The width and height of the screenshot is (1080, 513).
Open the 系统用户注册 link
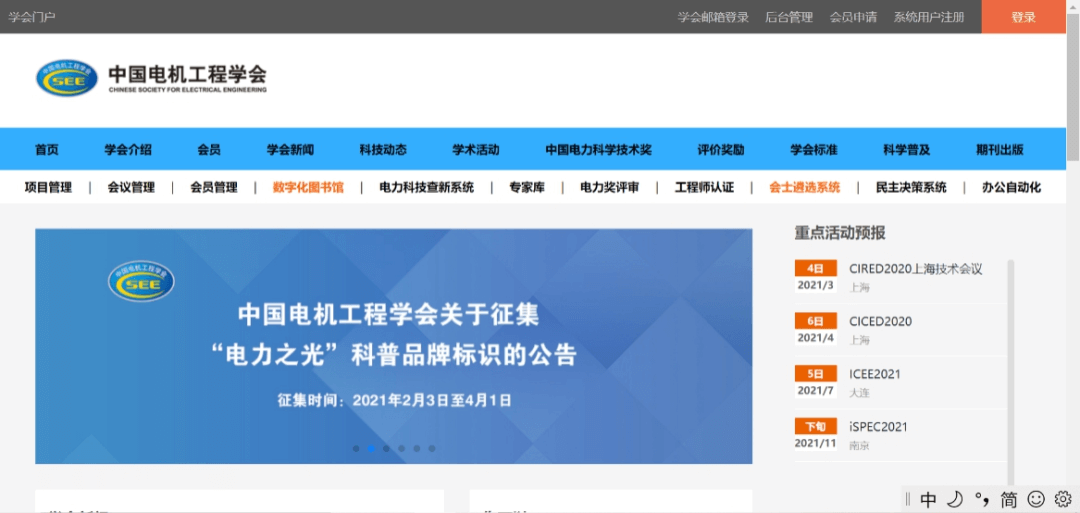[x=929, y=17]
